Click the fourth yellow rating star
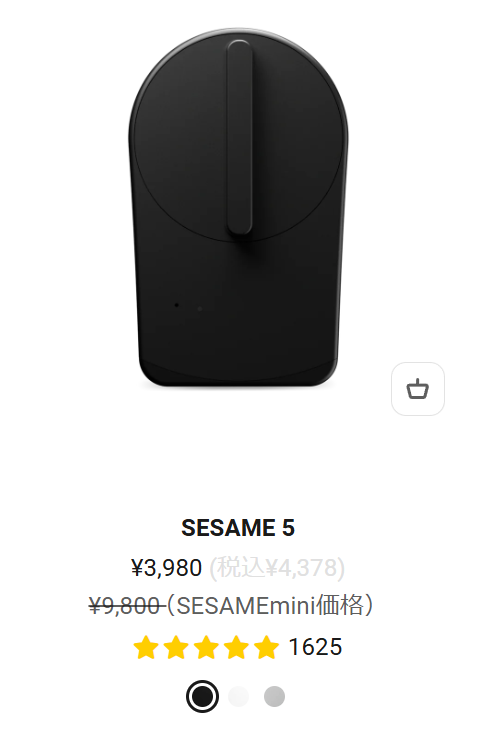498x734 pixels. 236,647
